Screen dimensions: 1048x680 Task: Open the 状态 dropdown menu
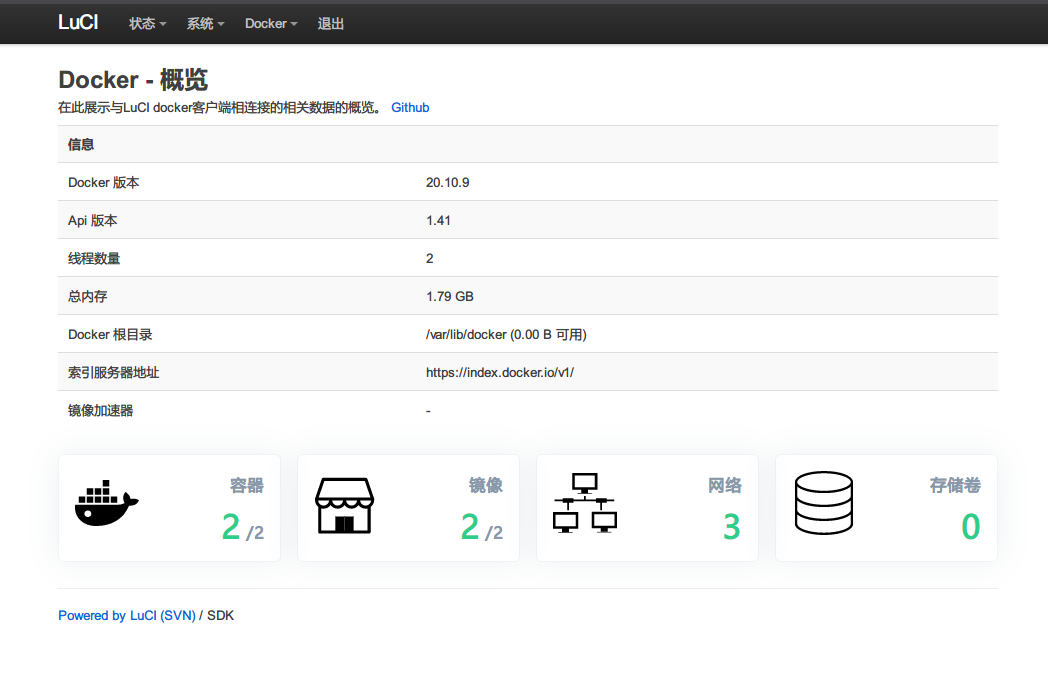pos(147,23)
